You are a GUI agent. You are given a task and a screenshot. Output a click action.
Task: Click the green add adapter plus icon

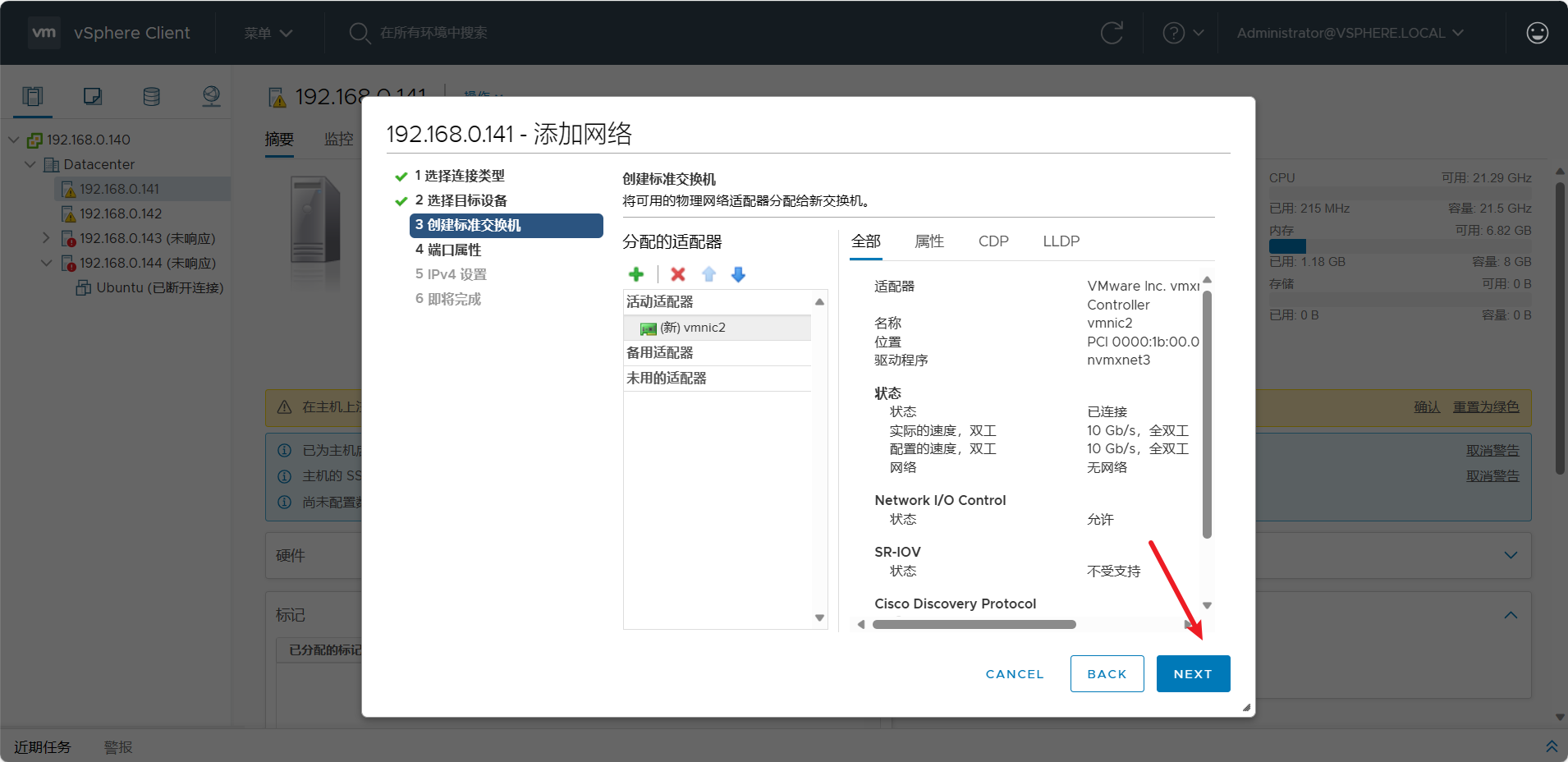(x=636, y=274)
